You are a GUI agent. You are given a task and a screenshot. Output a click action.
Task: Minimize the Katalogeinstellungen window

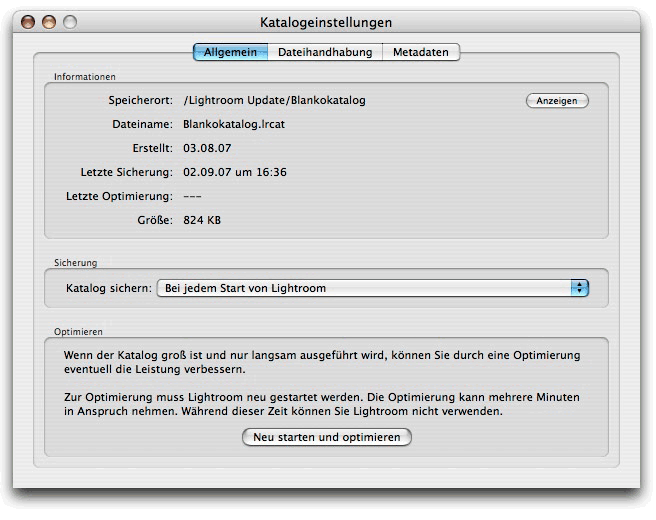pos(49,22)
